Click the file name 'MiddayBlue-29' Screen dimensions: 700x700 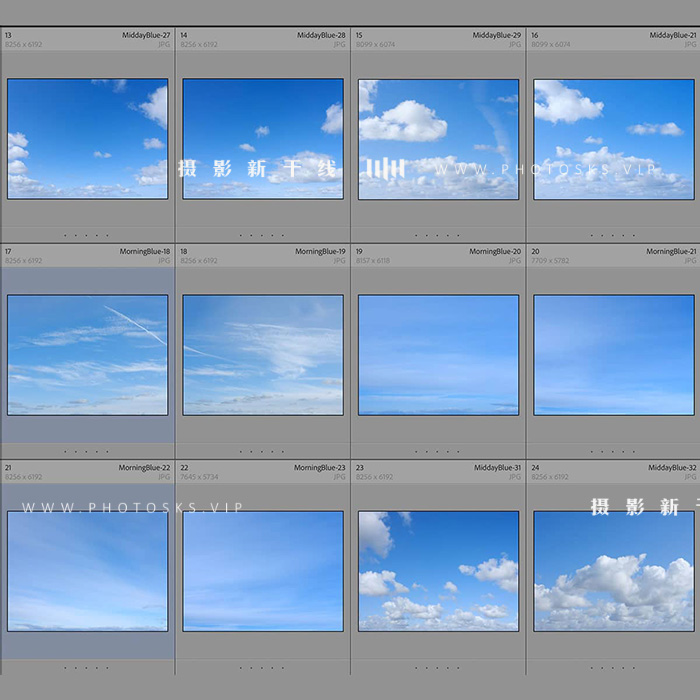497,35
